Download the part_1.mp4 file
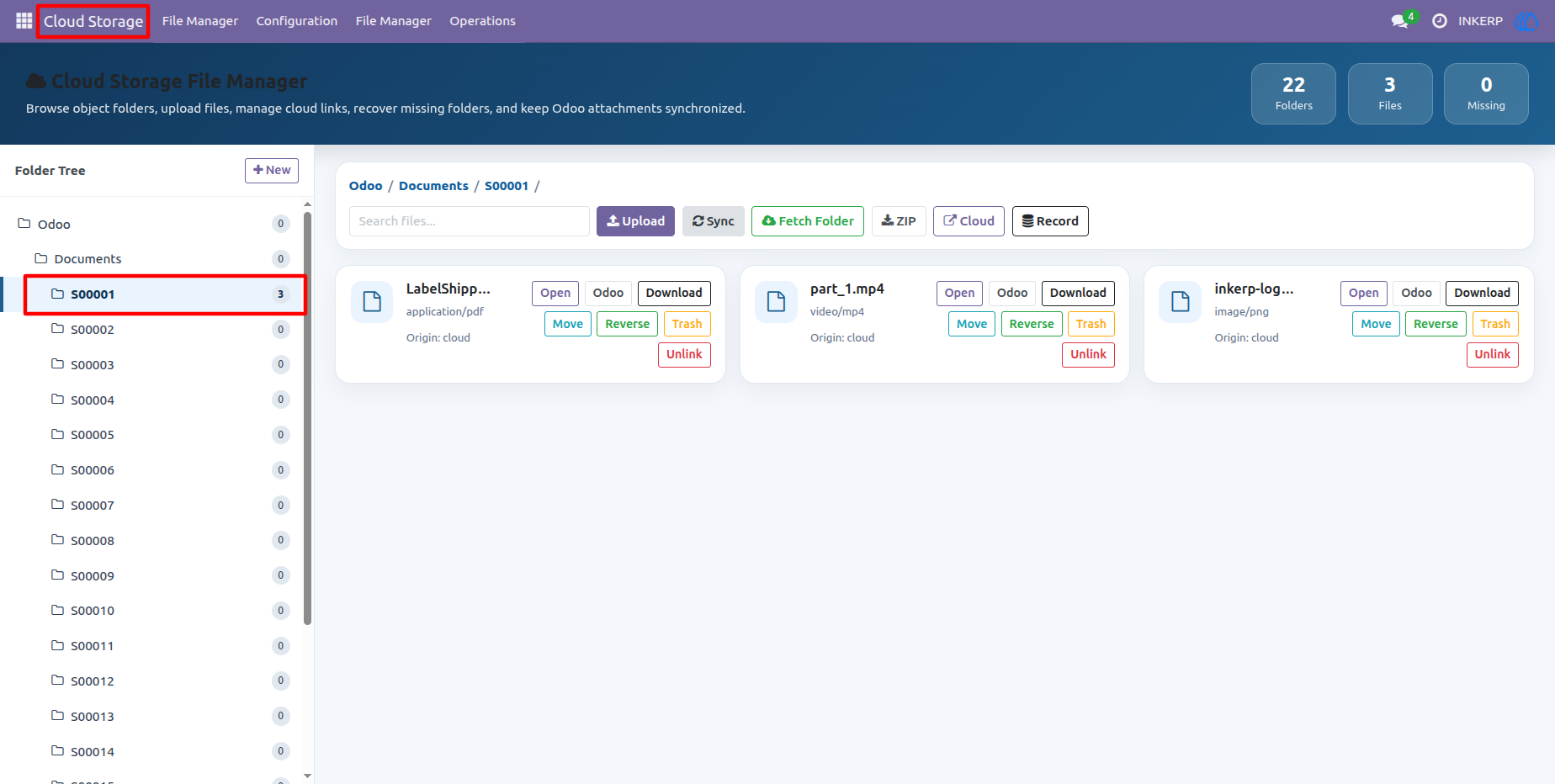The height and width of the screenshot is (784, 1555). [1078, 293]
